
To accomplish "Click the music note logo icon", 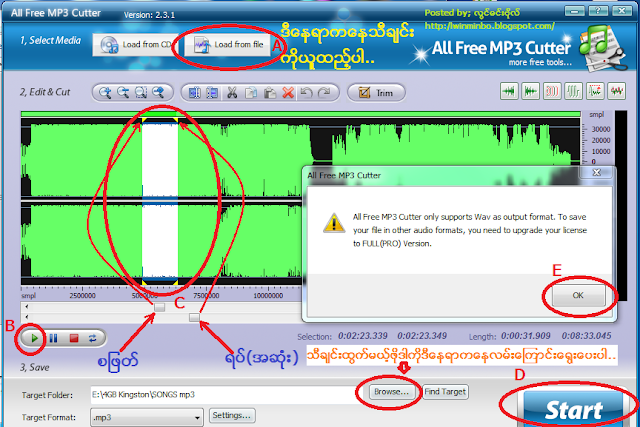I will (x=603, y=47).
